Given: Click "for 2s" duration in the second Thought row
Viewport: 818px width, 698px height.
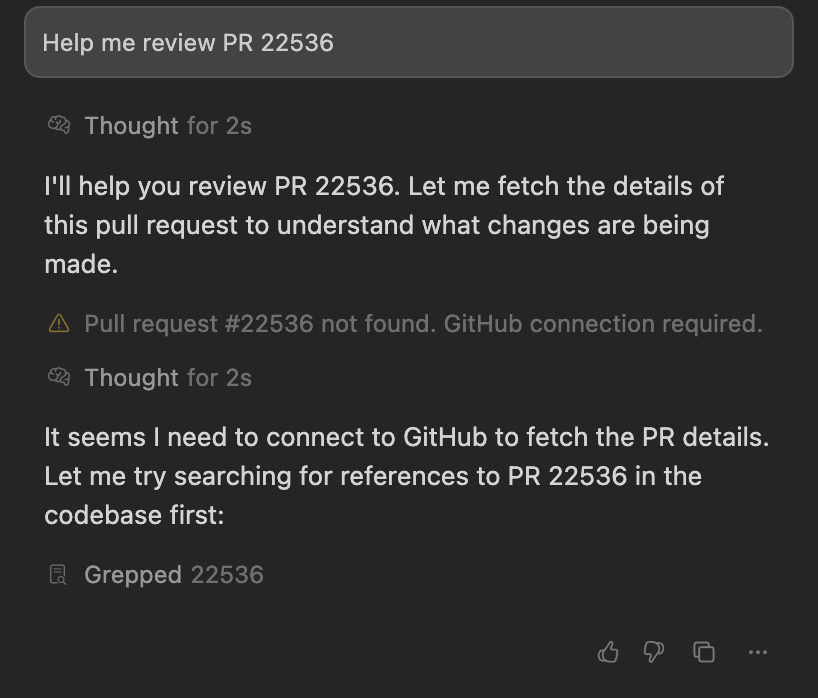Looking at the screenshot, I should click(219, 378).
